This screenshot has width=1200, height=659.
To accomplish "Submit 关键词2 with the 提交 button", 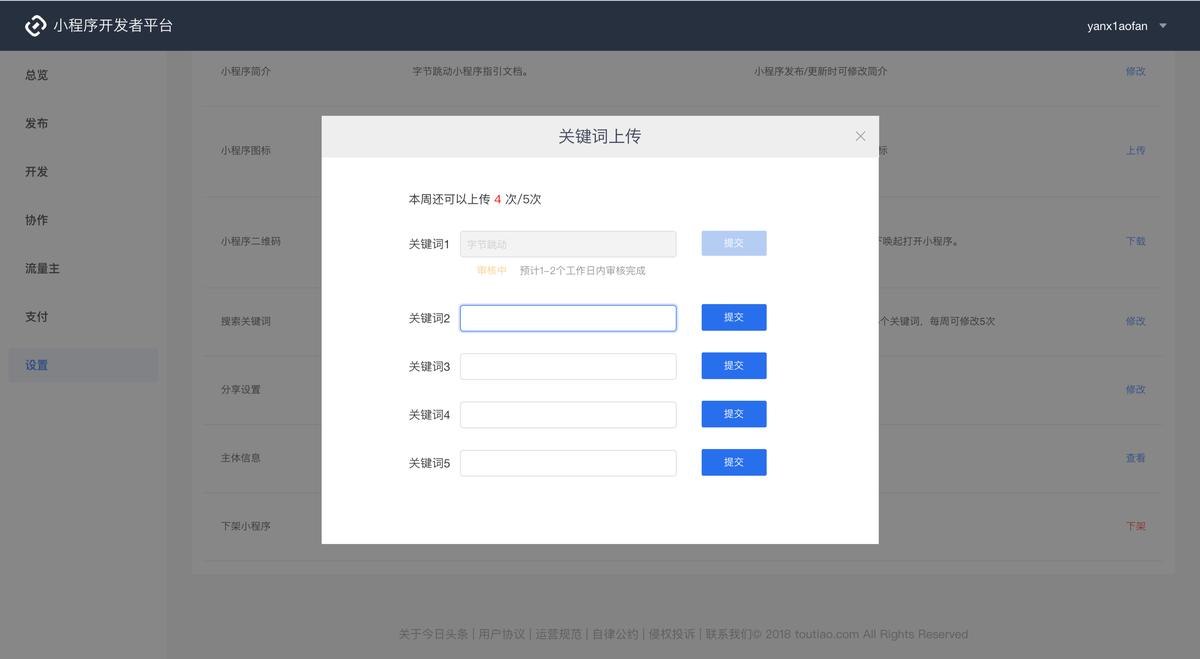I will pos(734,317).
